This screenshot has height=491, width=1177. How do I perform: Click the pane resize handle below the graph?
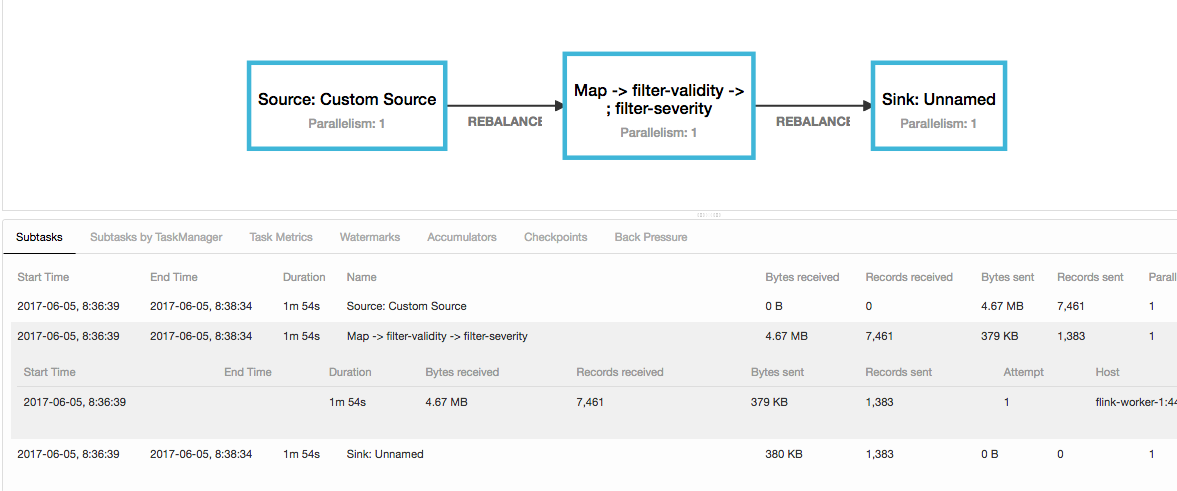[709, 215]
